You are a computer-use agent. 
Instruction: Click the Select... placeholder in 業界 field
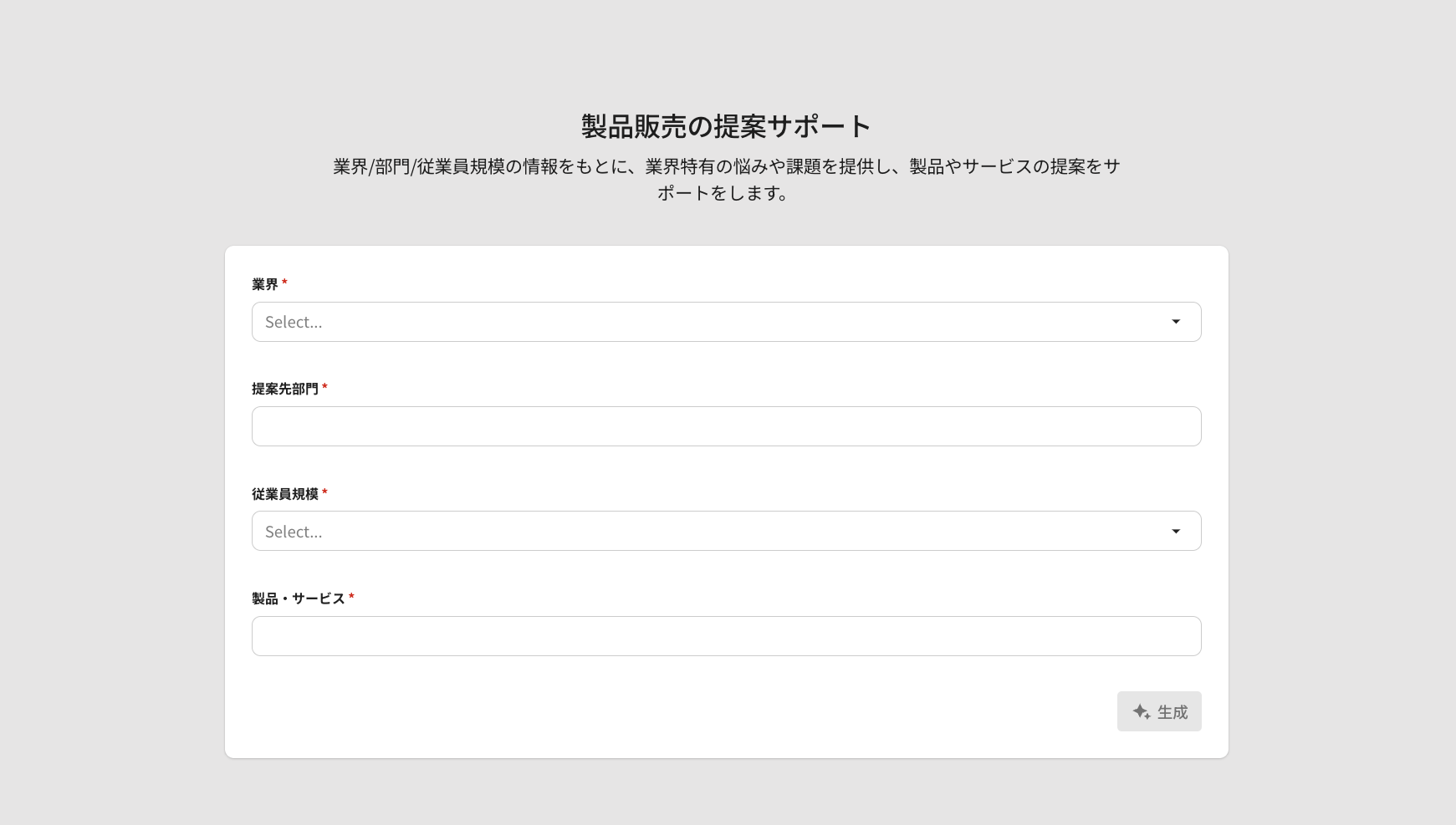294,322
